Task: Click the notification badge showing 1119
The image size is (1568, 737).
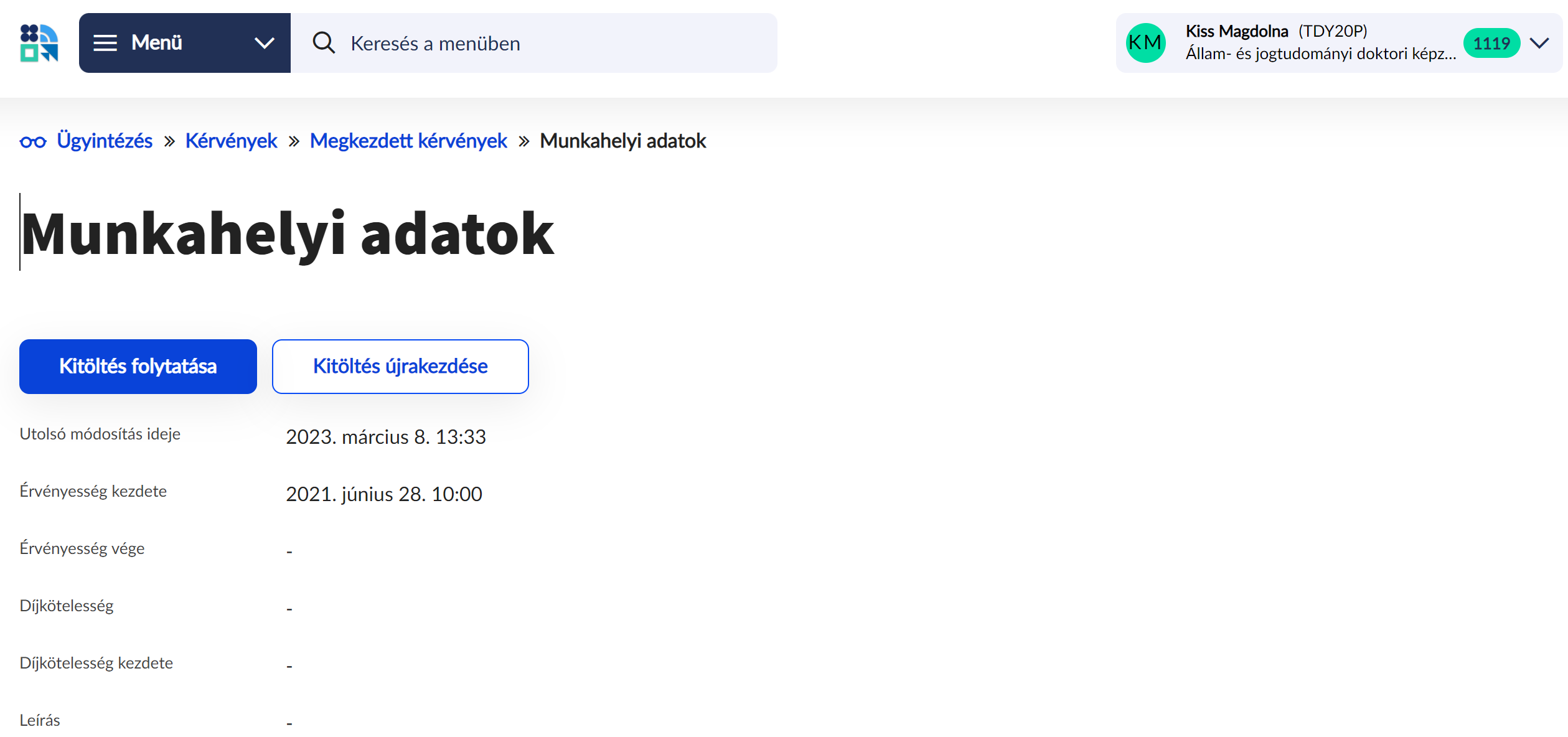Action: click(x=1491, y=42)
